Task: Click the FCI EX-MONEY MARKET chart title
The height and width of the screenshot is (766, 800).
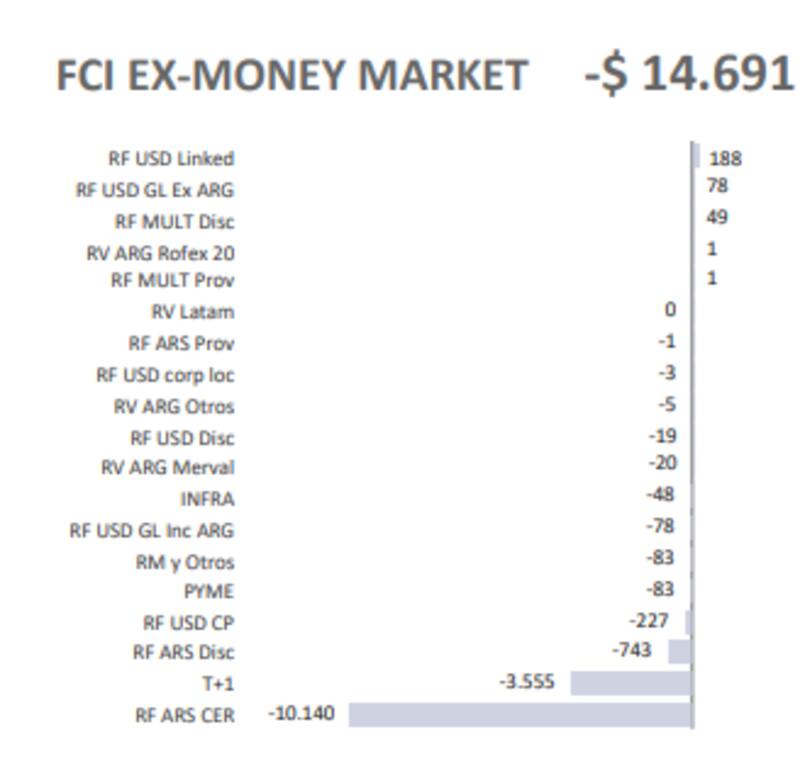Action: point(291,76)
